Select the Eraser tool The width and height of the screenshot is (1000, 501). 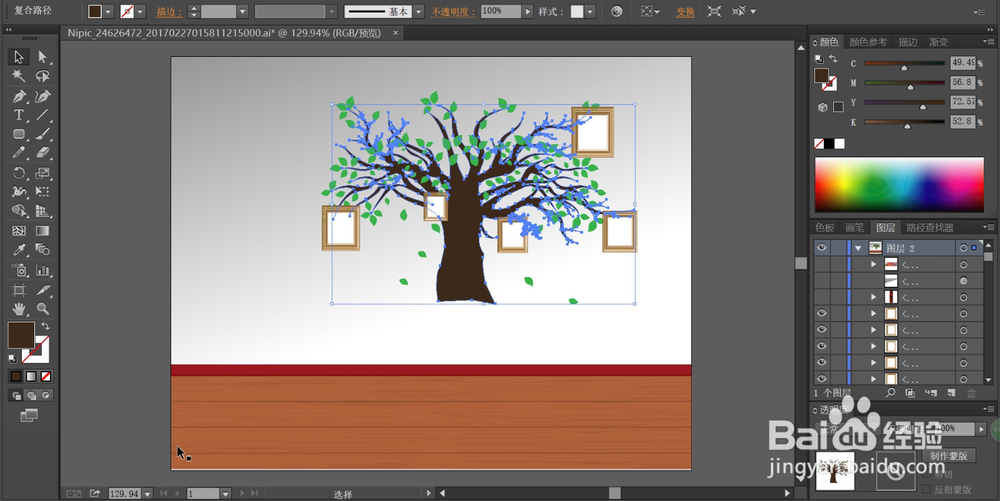pyautogui.click(x=43, y=153)
